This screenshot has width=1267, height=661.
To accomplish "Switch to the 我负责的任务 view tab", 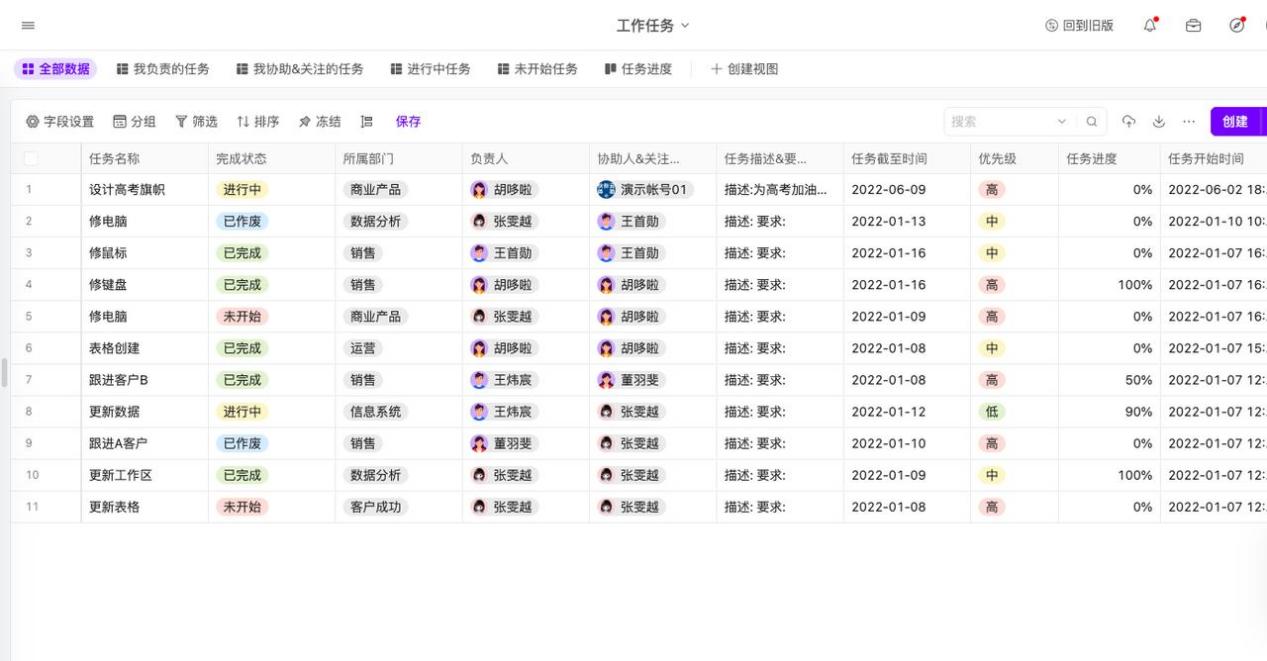I will [x=163, y=69].
